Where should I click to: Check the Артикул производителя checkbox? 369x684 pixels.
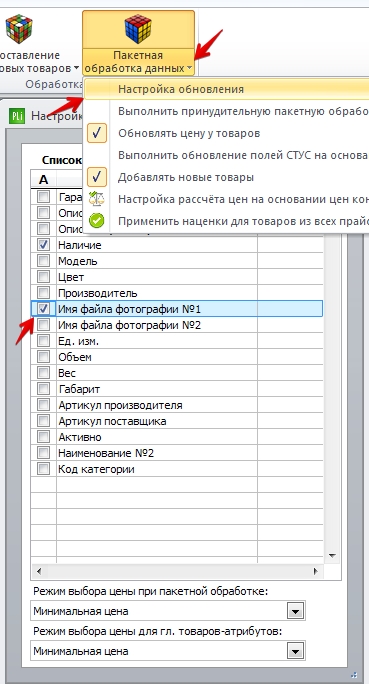click(x=43, y=405)
